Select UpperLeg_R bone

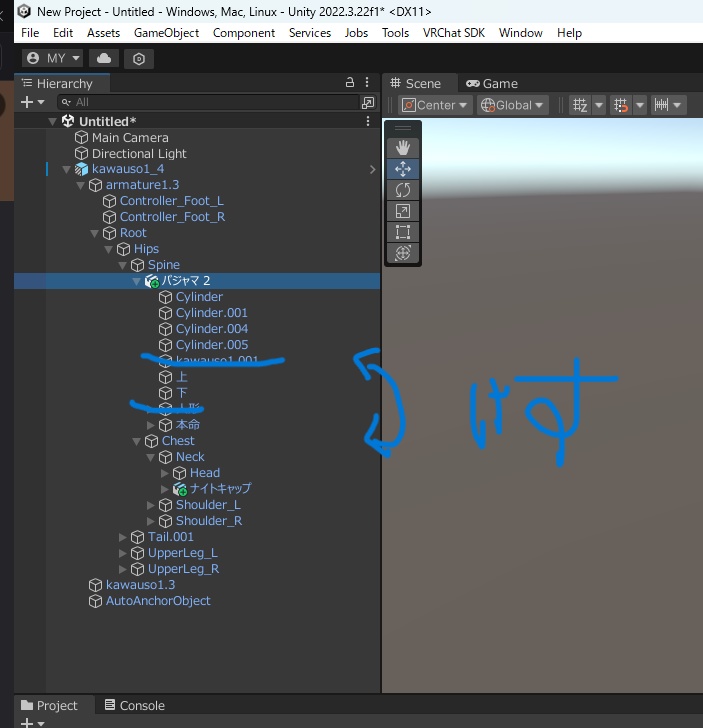pyautogui.click(x=183, y=569)
